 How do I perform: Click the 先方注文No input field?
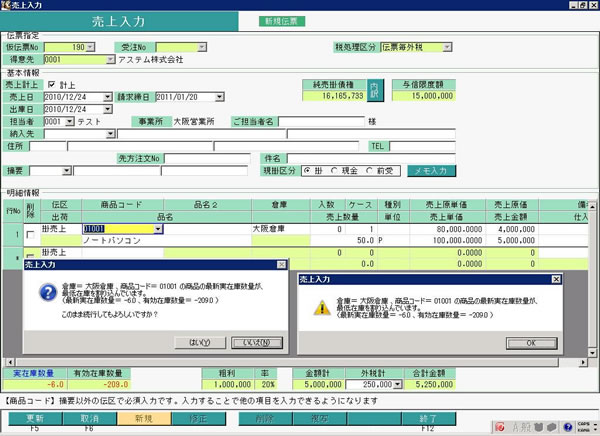tap(207, 158)
